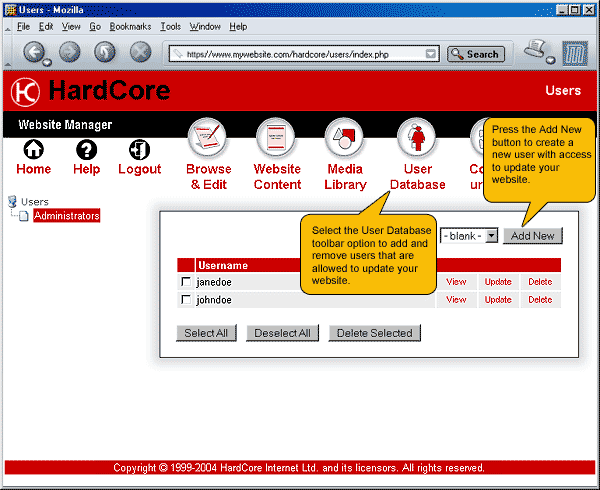Tick the janedoe checkbox
The image size is (600, 490).
click(x=186, y=282)
